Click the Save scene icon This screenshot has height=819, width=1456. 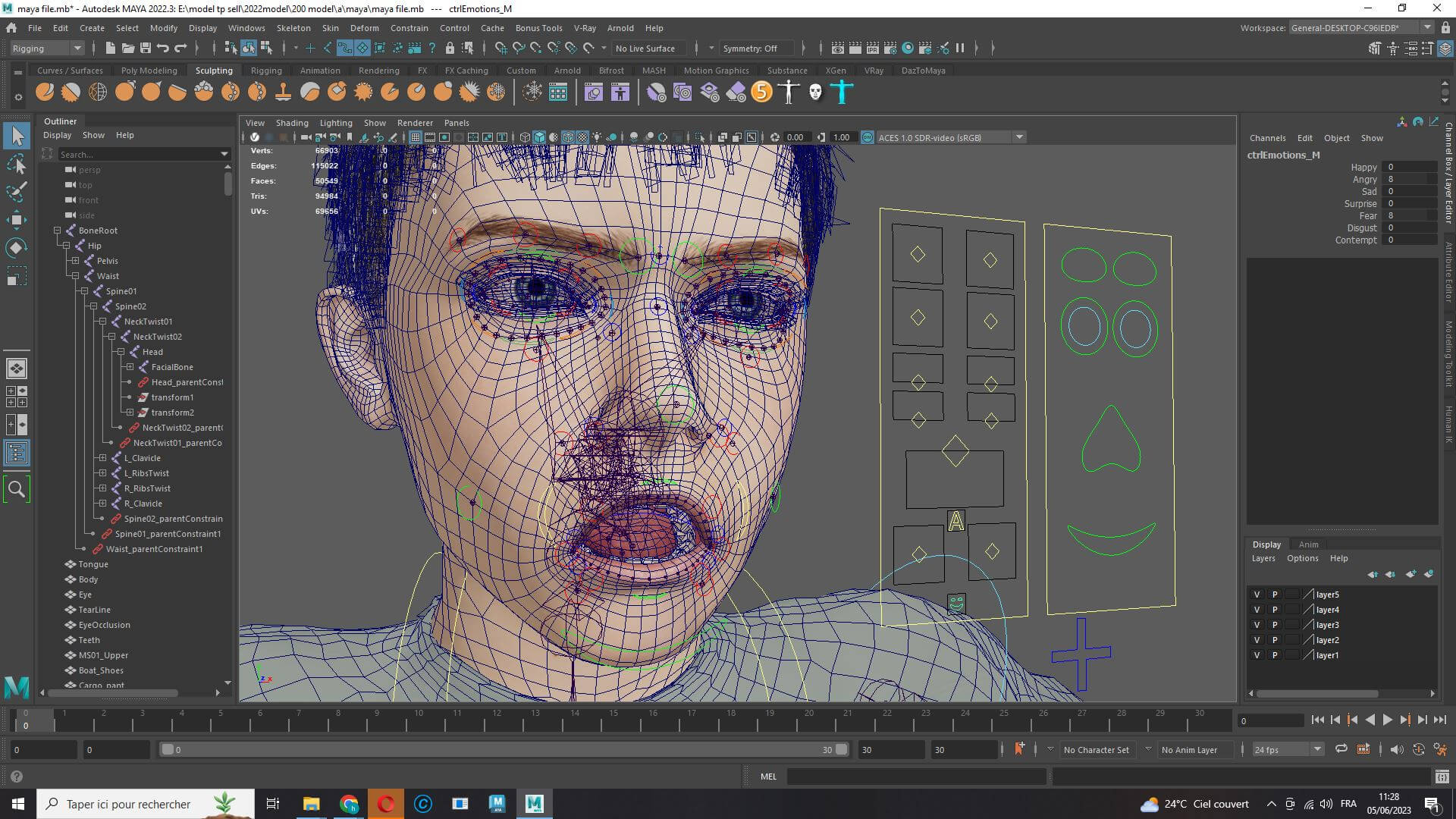point(145,48)
